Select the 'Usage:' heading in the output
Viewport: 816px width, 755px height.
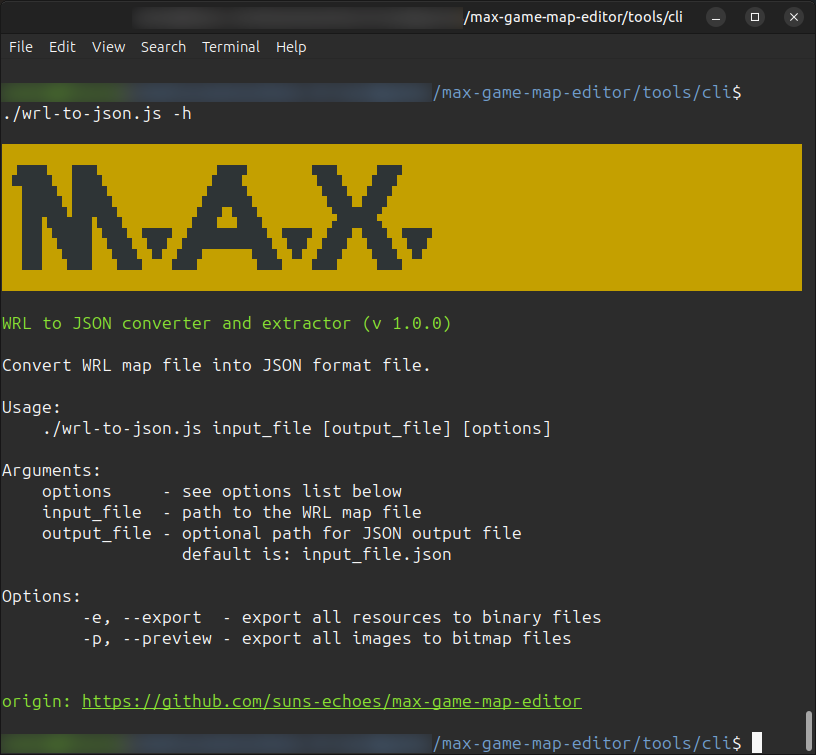click(30, 407)
